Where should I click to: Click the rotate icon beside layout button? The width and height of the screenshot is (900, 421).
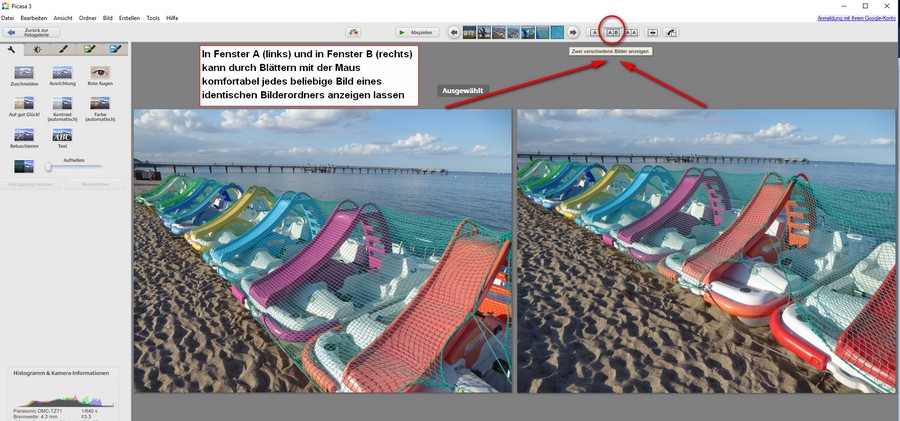672,33
